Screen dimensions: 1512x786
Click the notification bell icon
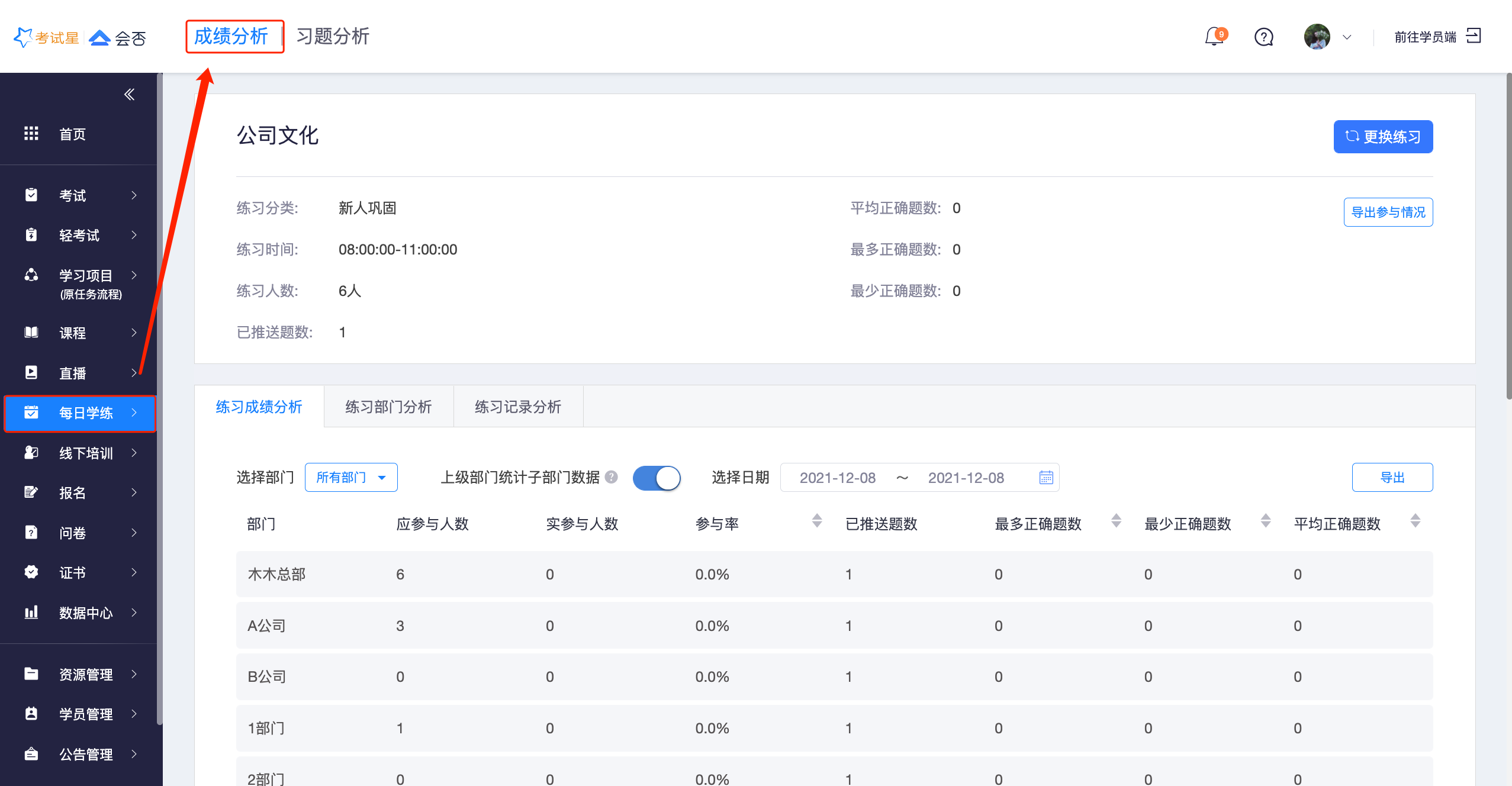pos(1214,37)
